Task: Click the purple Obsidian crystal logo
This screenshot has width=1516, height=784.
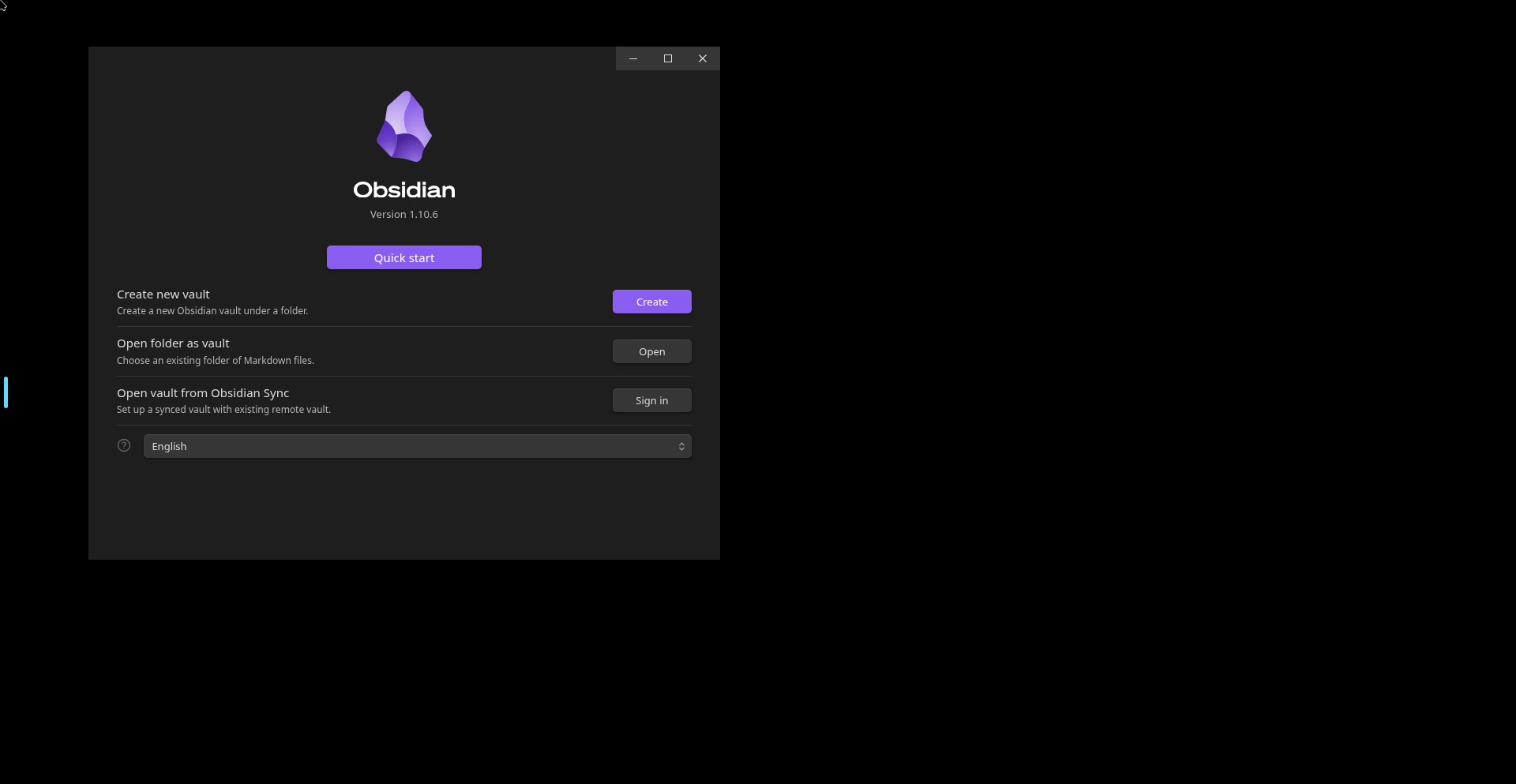Action: (404, 126)
